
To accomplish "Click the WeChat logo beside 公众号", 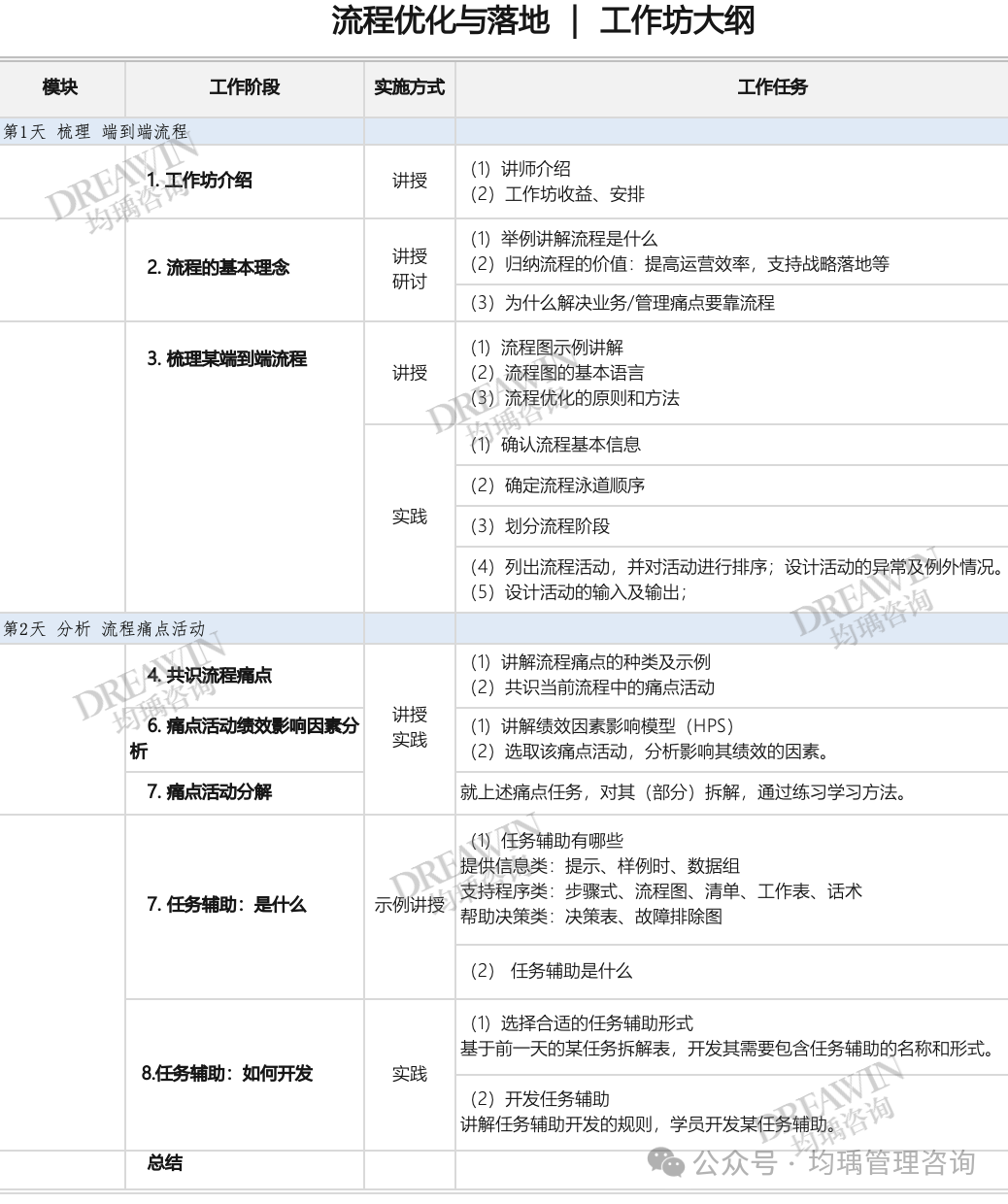I will click(x=667, y=1162).
